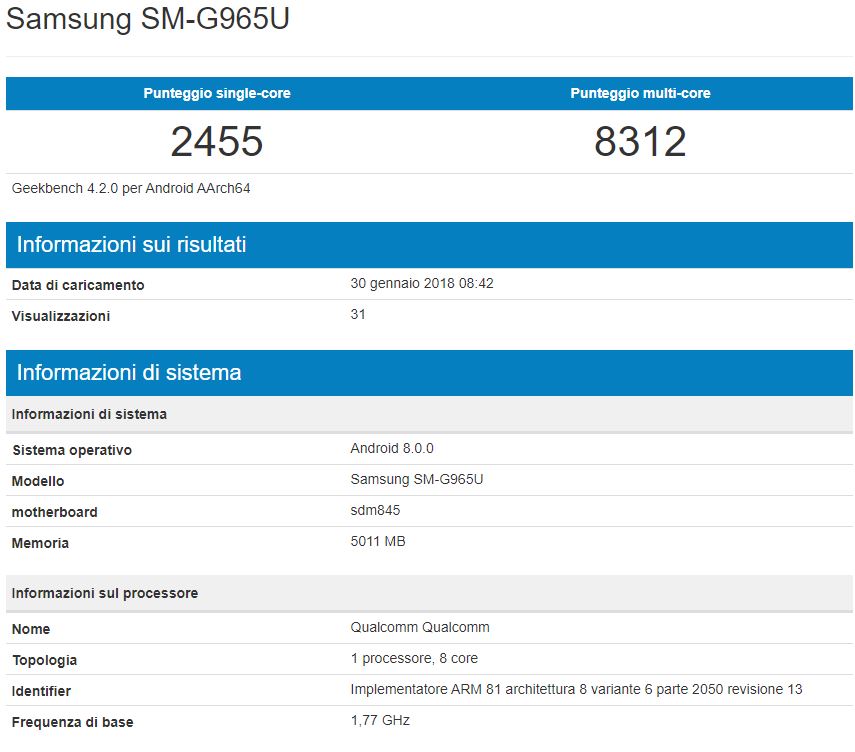Click the 1 processore, 8 core value
Screen dimensions: 855x752
(x=414, y=659)
